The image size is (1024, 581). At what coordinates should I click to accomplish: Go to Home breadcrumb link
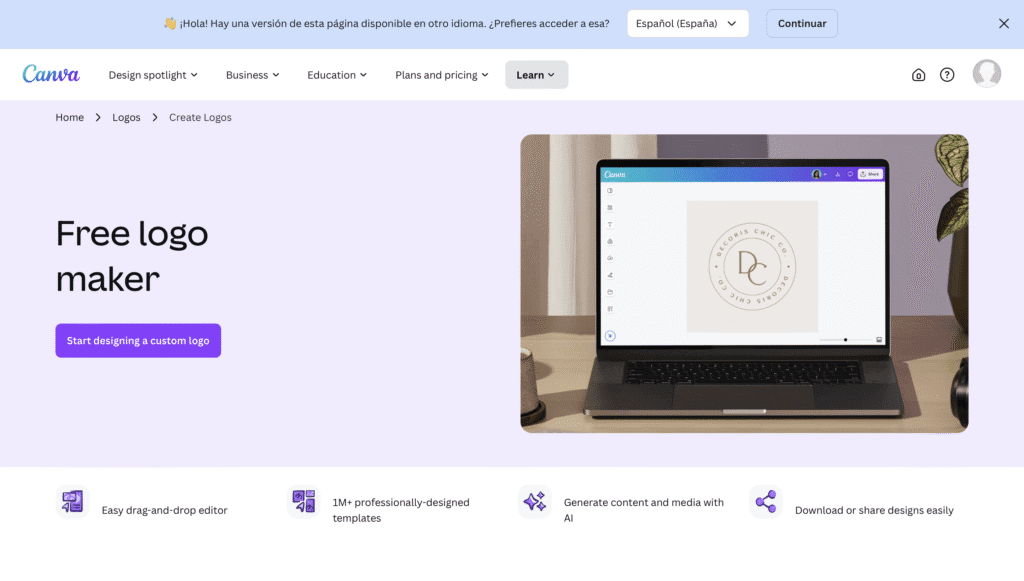click(70, 117)
